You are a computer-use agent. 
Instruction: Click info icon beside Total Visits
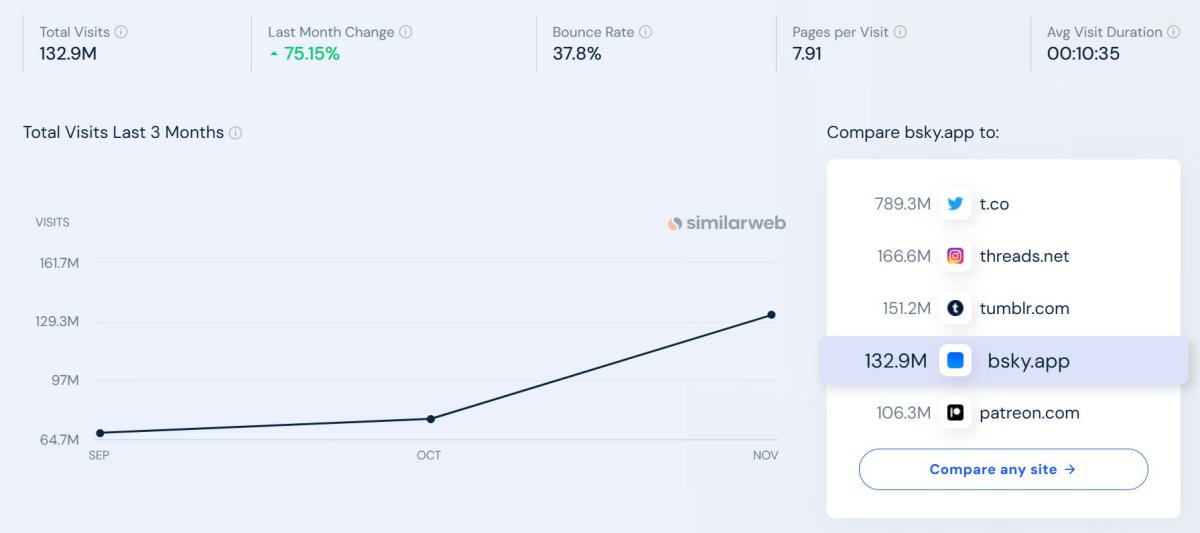[121, 32]
